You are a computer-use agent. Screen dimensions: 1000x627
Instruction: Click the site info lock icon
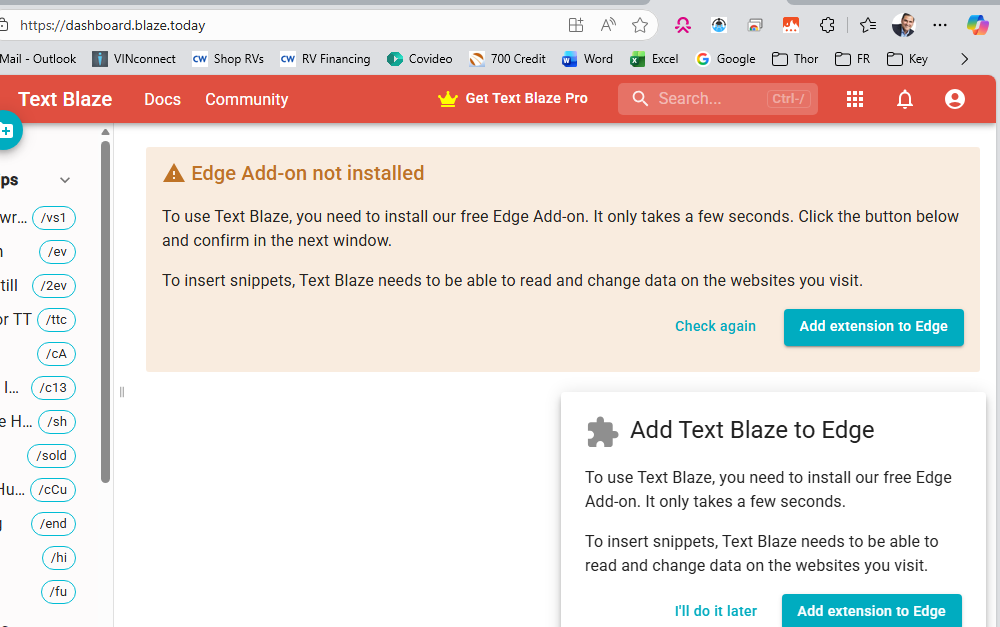click(x=3, y=26)
